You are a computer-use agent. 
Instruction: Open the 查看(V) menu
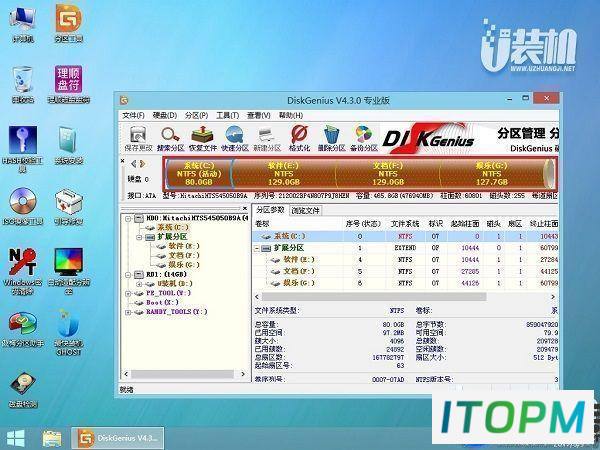(259, 116)
